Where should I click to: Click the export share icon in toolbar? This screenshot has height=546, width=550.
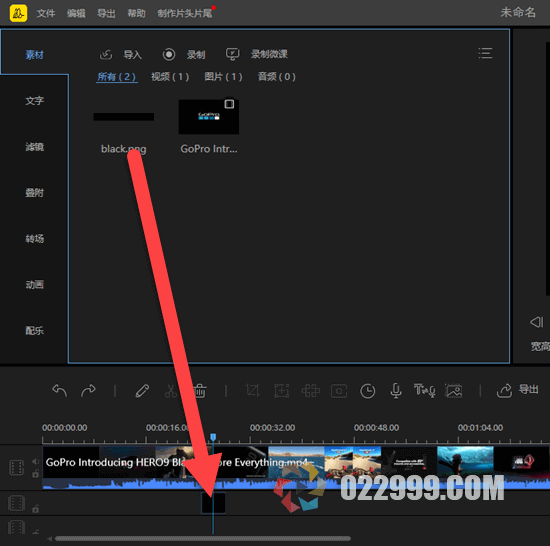click(x=504, y=390)
